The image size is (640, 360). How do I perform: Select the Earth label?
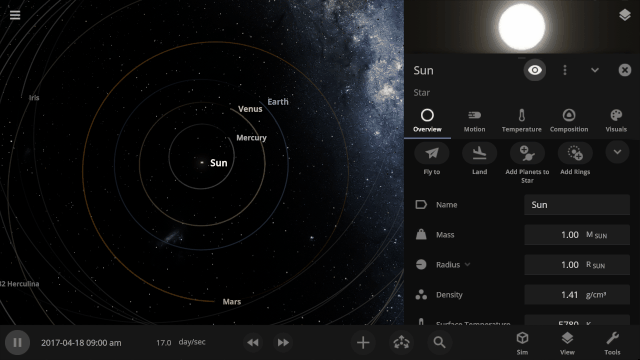coord(278,102)
